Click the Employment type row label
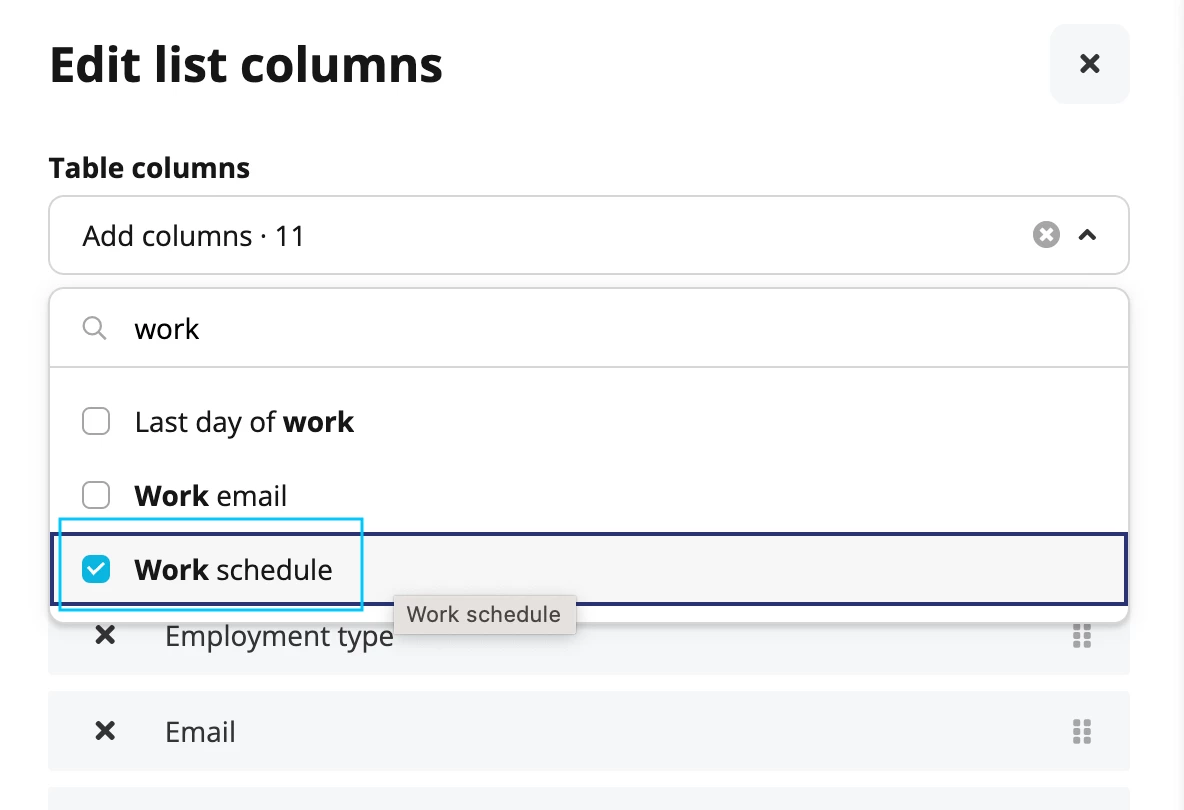 (x=279, y=637)
